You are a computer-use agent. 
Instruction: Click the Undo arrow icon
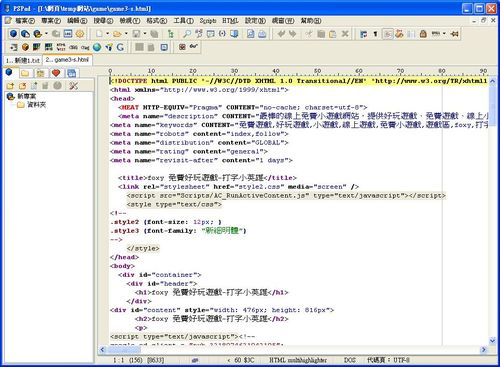tap(281, 34)
